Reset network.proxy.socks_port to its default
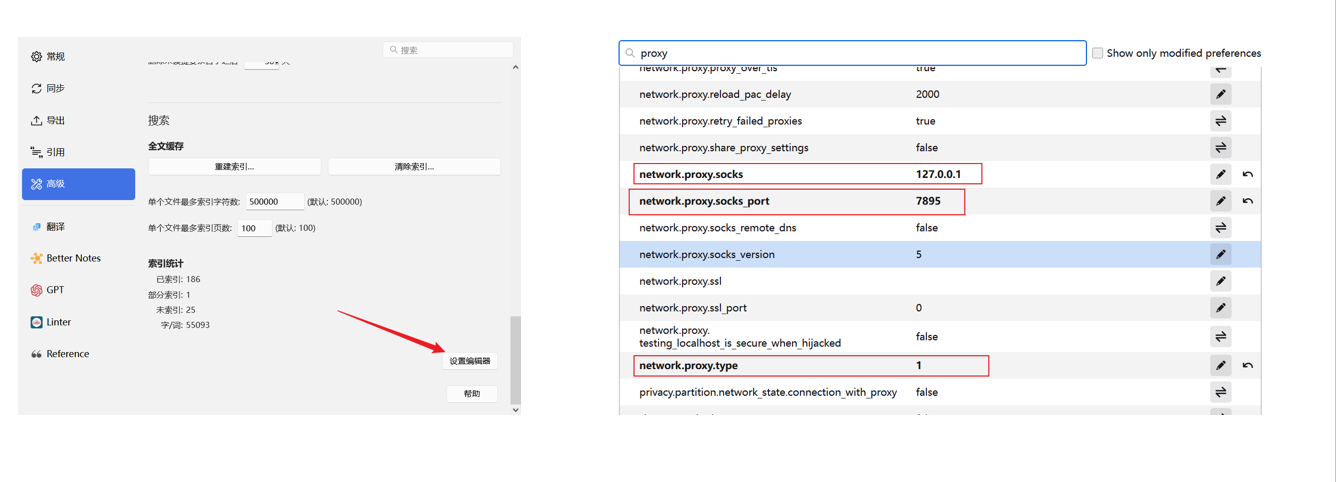 tap(1247, 201)
